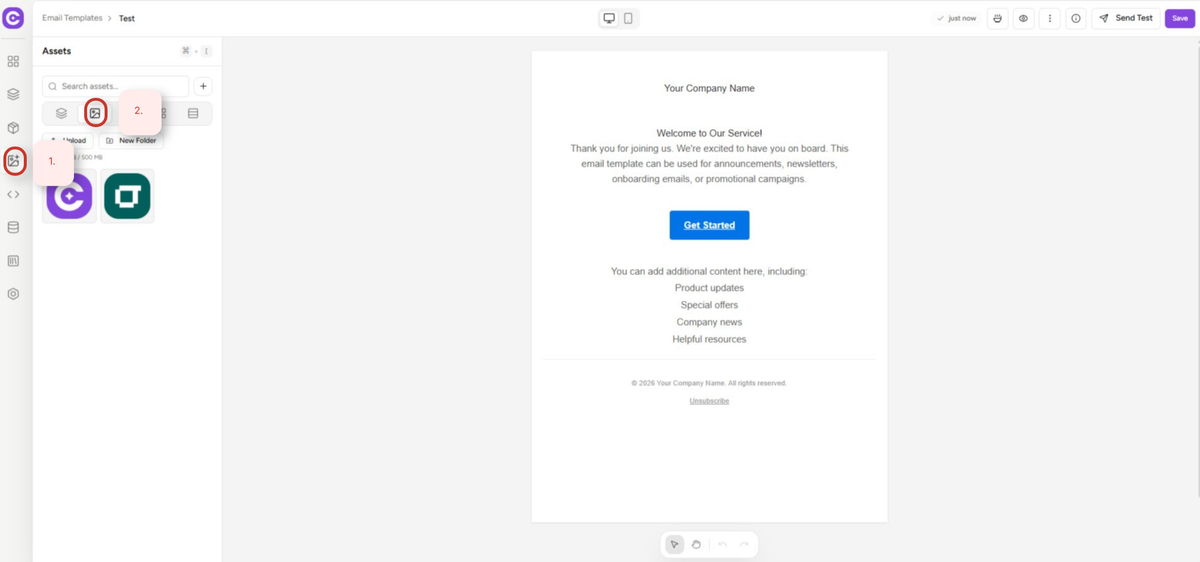Image resolution: width=1200 pixels, height=562 pixels.
Task: Select the Product updates line in the email
Action: tap(709, 288)
